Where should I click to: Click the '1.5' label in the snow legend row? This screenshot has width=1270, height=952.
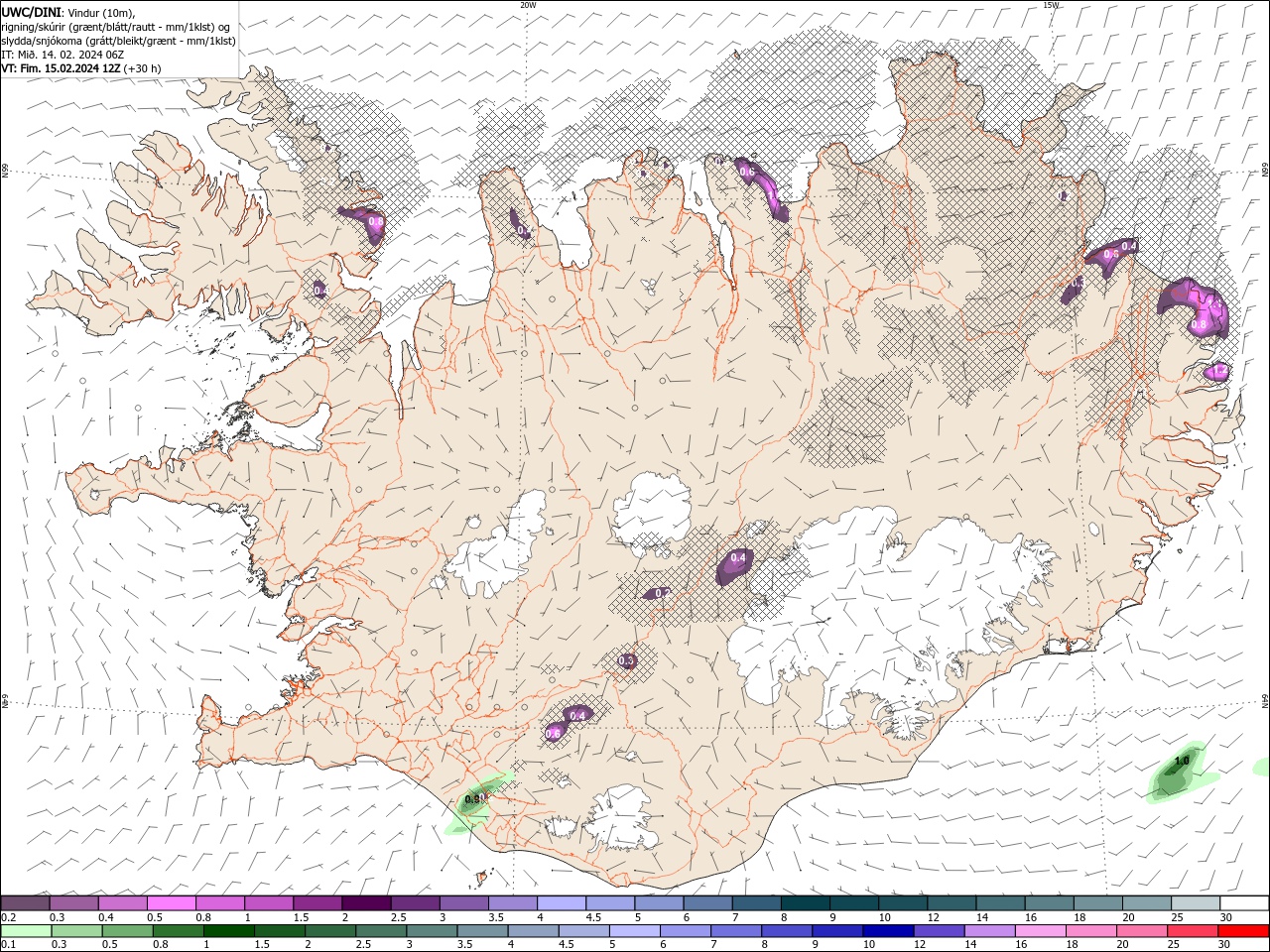coord(301,918)
